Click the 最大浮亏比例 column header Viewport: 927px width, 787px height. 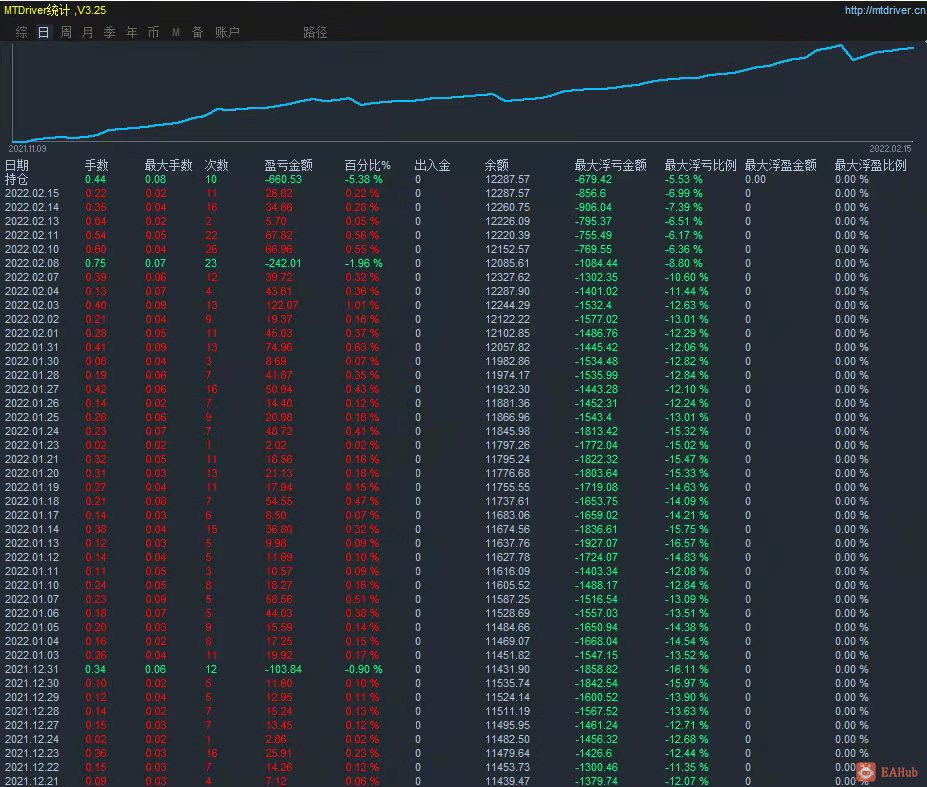tap(701, 165)
